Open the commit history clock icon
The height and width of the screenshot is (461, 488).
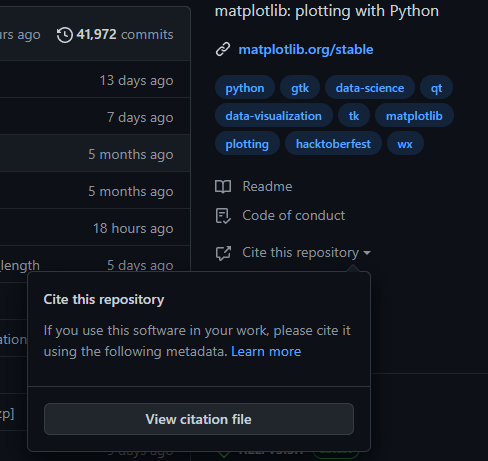(x=65, y=35)
